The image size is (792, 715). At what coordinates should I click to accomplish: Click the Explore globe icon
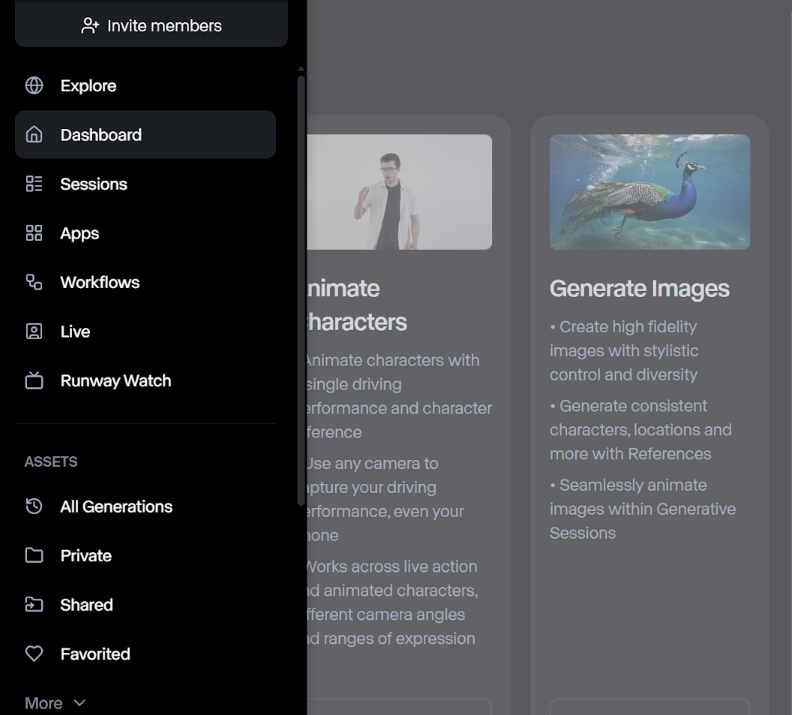click(x=34, y=86)
